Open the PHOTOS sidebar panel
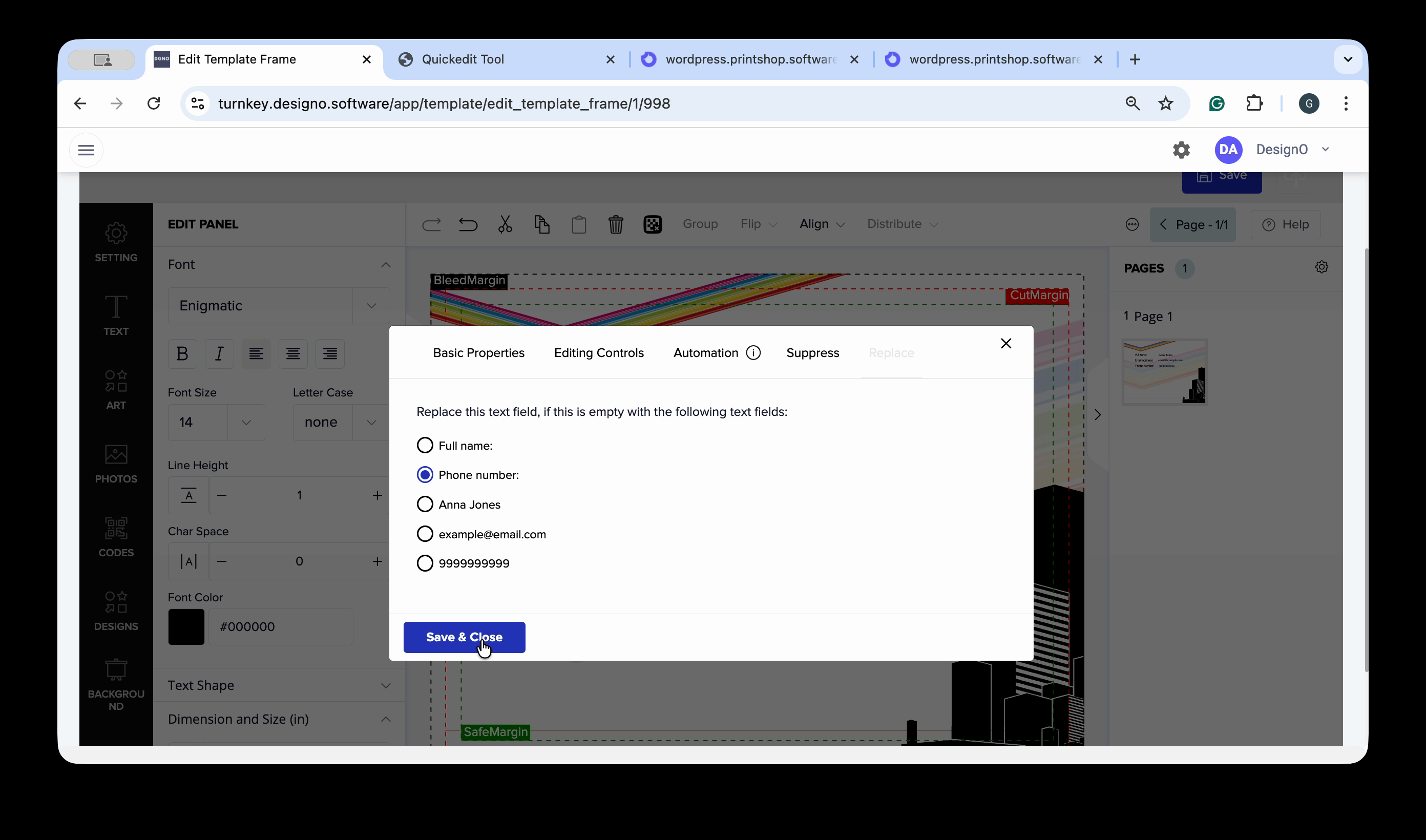This screenshot has width=1426, height=840. pyautogui.click(x=116, y=463)
